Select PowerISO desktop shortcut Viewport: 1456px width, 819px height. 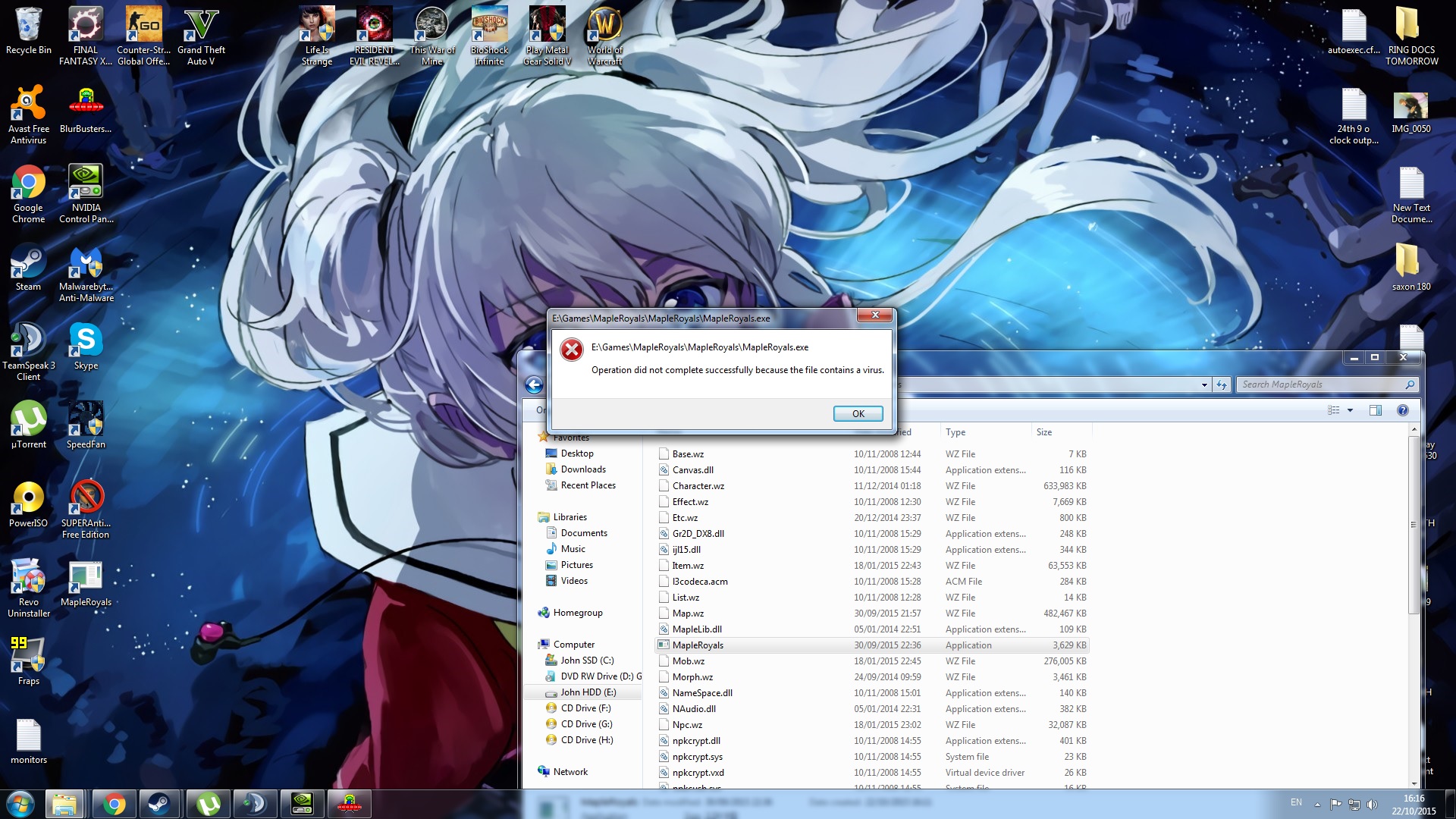(x=28, y=504)
